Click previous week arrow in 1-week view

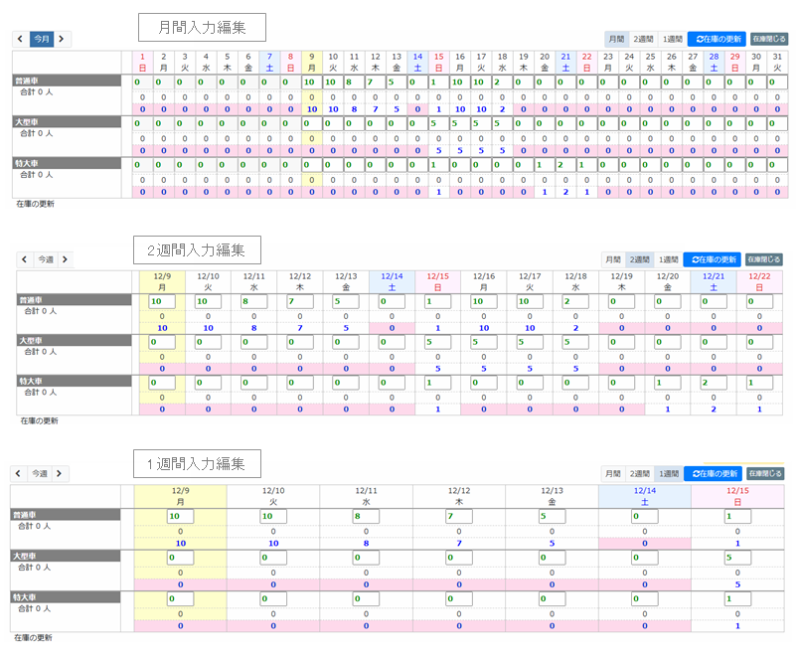click(18, 473)
